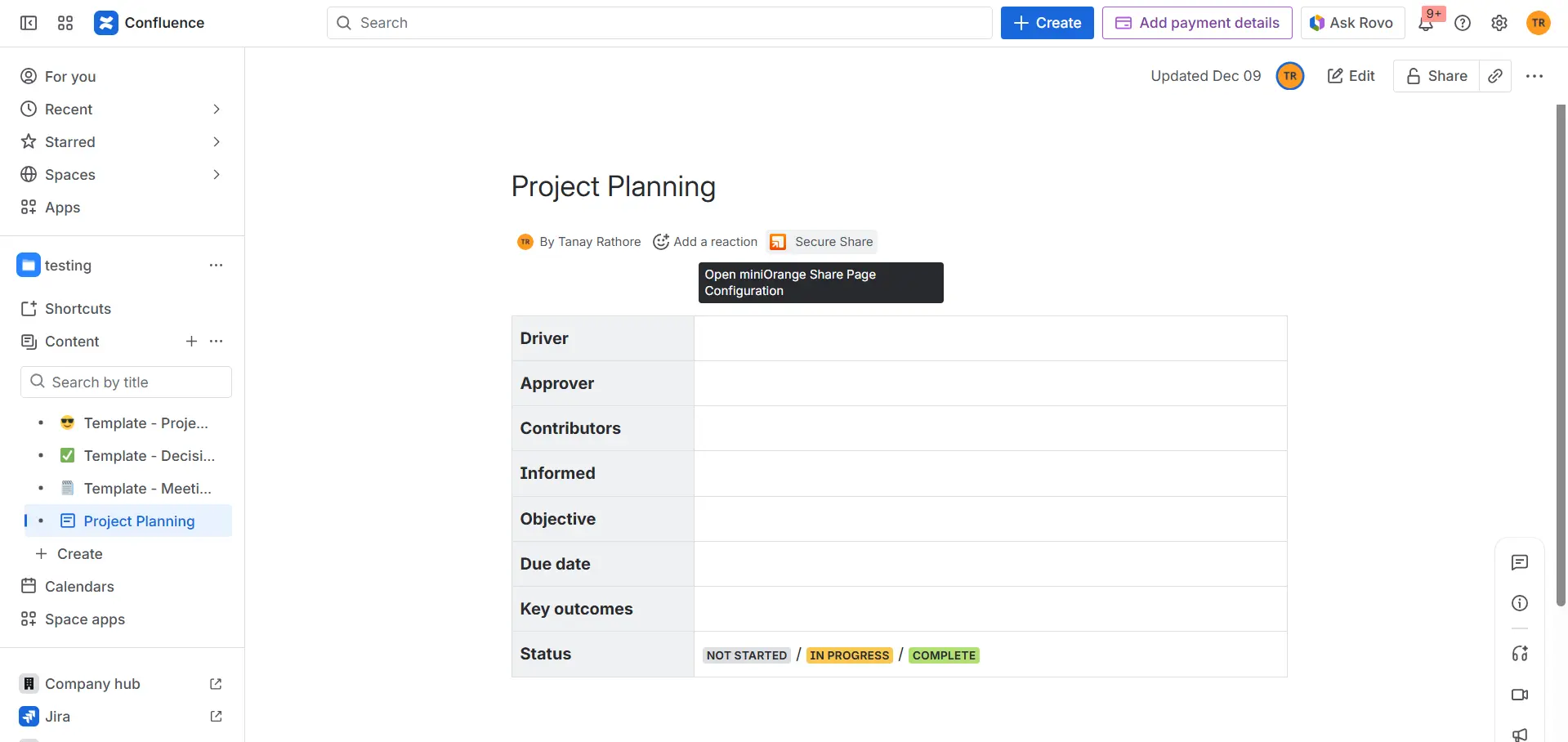The height and width of the screenshot is (742, 1568).
Task: Open the page details info icon
Action: pos(1520,603)
